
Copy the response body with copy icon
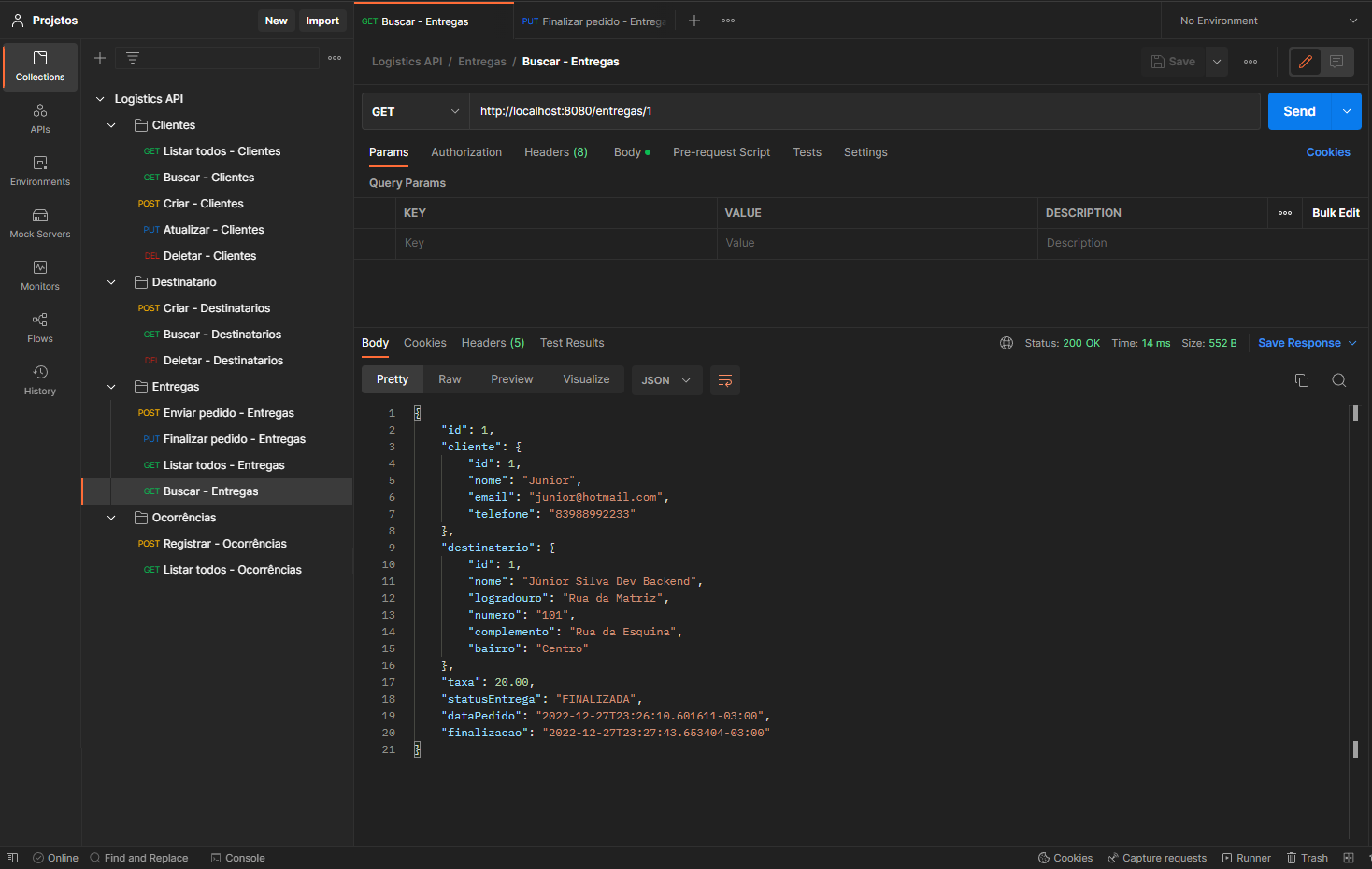coord(1302,380)
